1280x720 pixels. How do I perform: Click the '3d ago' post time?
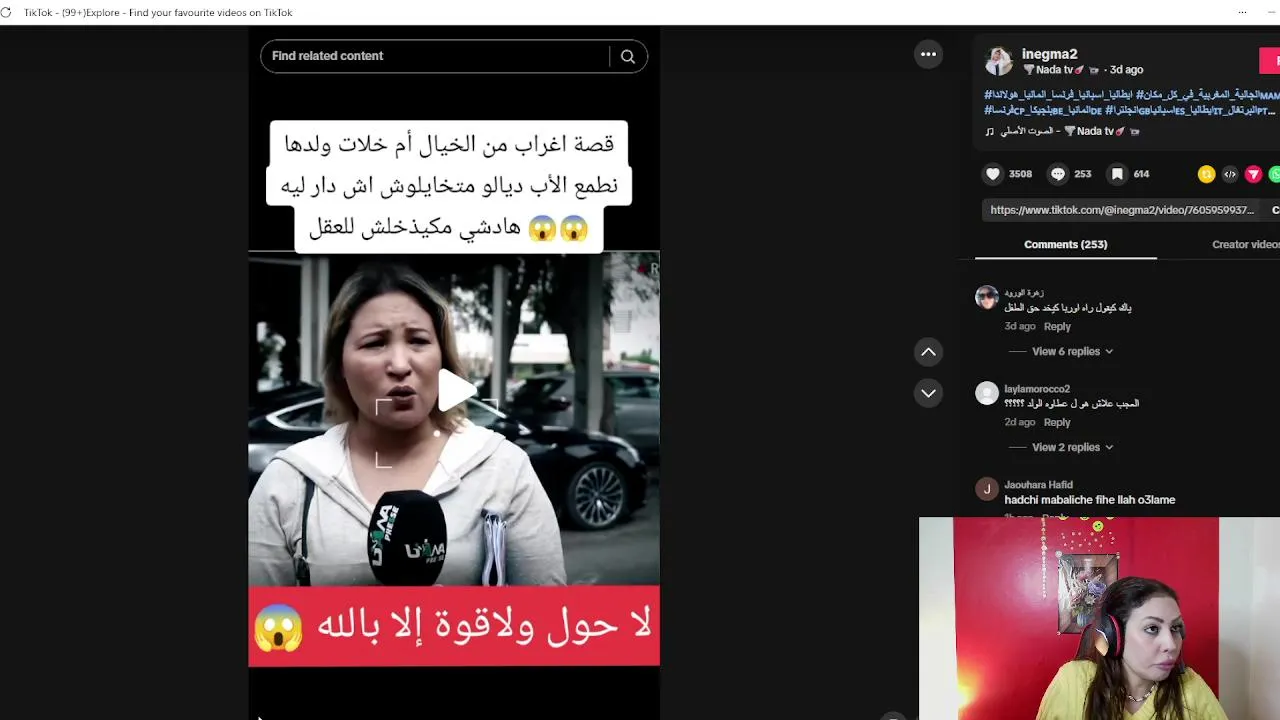1126,70
